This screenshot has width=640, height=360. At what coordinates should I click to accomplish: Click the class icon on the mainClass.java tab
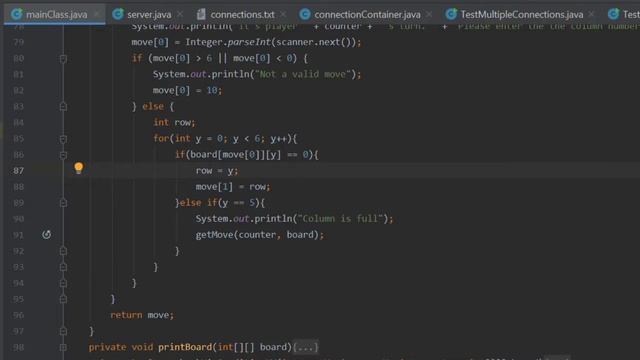tap(16, 14)
